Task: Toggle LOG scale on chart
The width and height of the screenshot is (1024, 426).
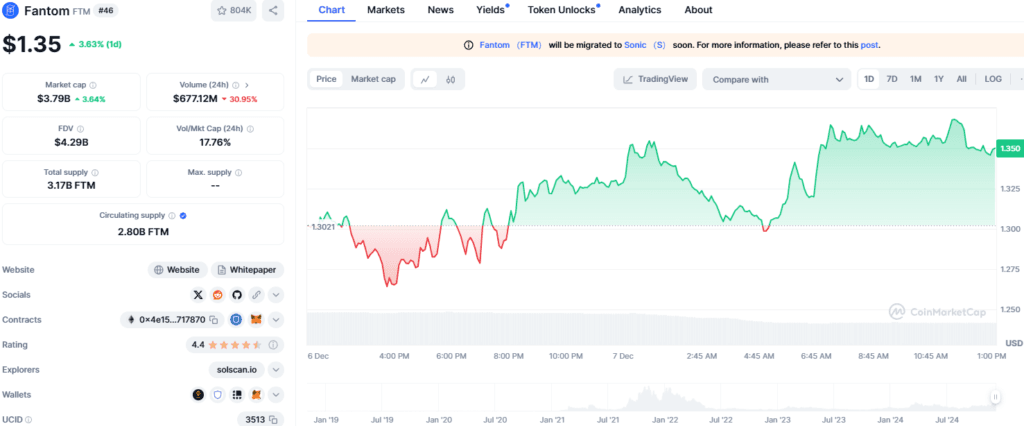Action: pos(993,79)
